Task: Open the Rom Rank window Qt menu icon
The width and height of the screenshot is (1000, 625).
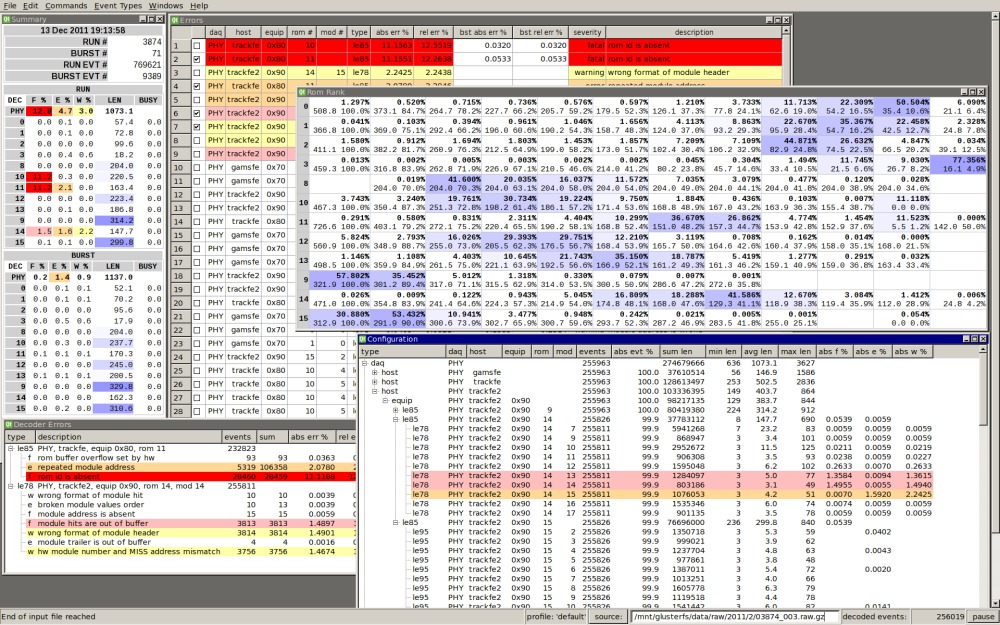Action: 302,92
